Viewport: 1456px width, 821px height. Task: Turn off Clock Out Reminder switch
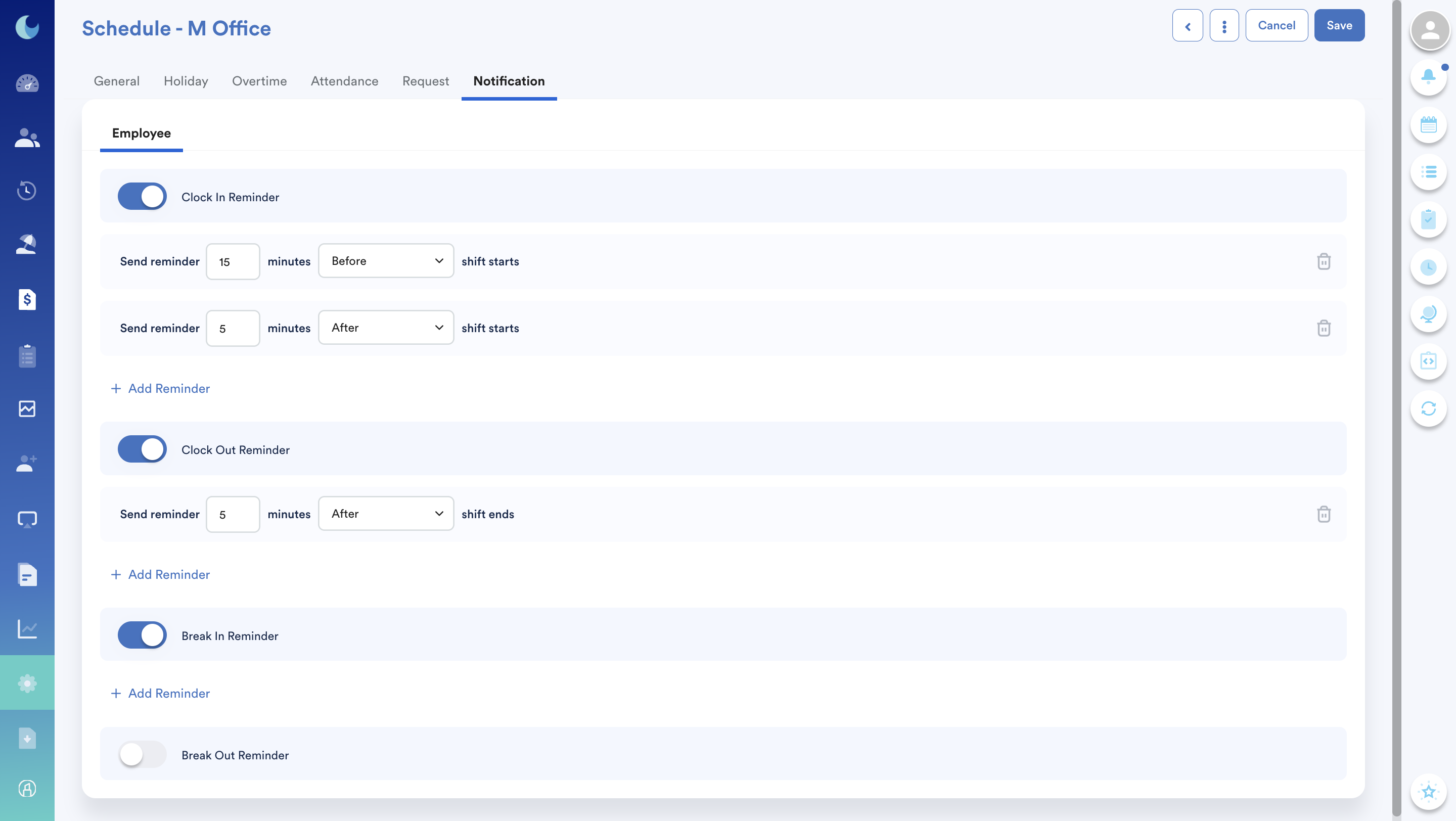tap(142, 449)
